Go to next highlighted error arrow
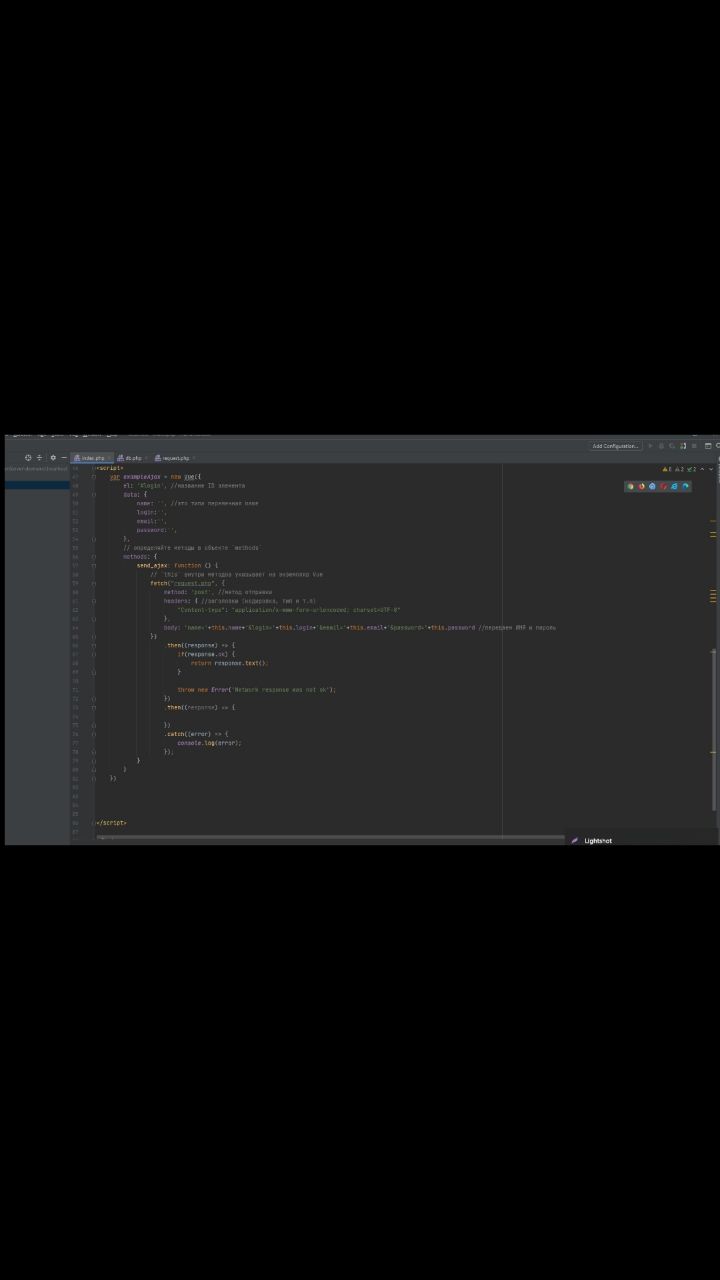Image resolution: width=720 pixels, height=1280 pixels. [x=711, y=469]
